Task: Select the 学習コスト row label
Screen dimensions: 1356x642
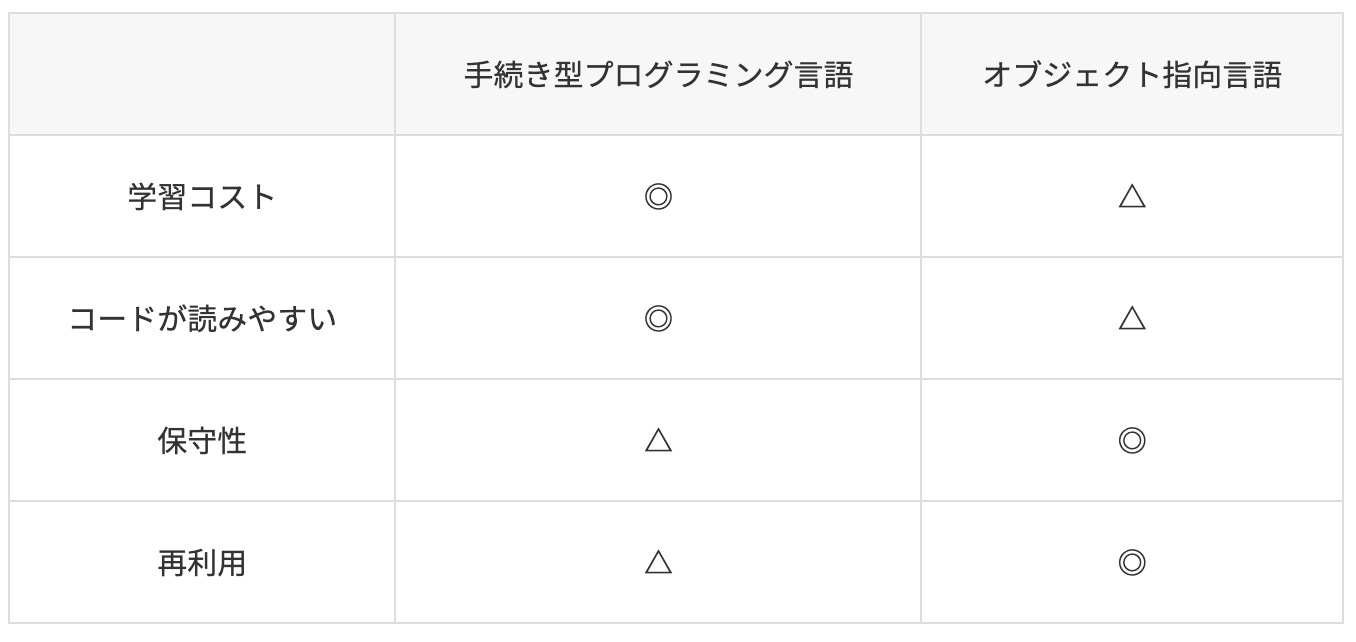Action: tap(202, 197)
